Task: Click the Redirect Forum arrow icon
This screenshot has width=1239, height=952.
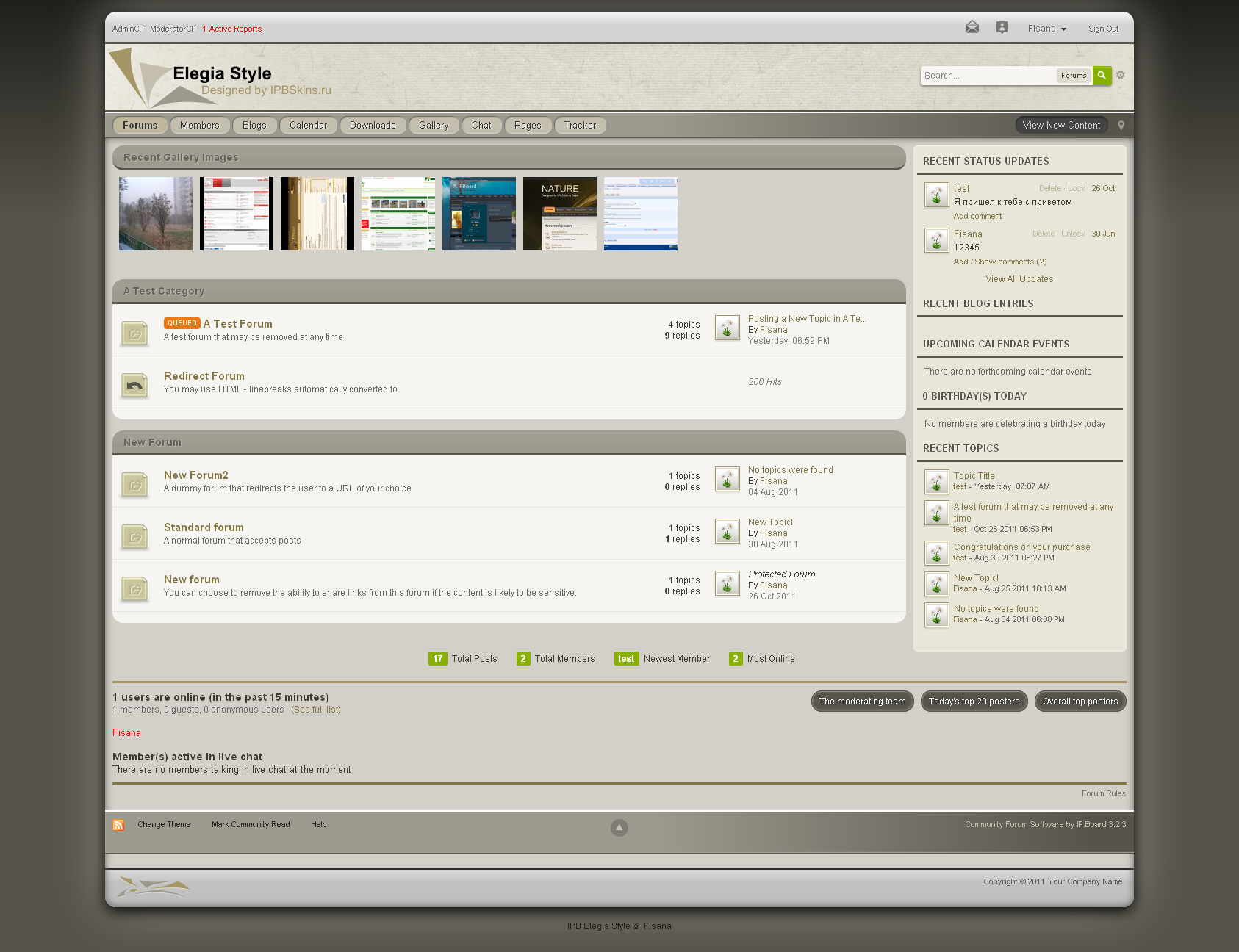Action: (x=134, y=385)
